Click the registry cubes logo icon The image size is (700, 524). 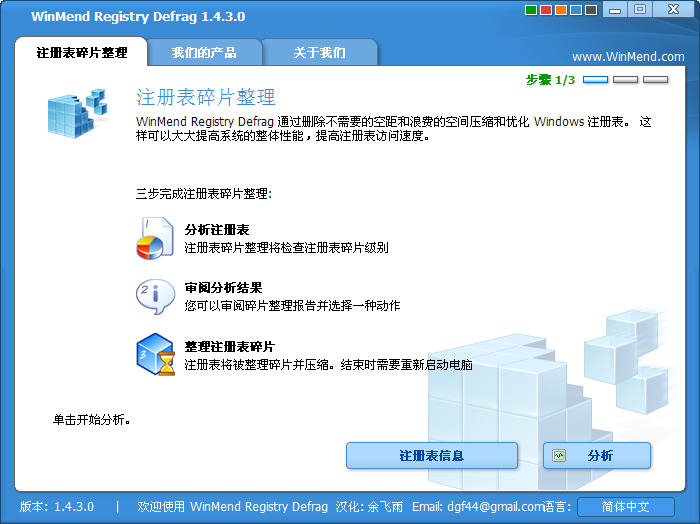78,113
